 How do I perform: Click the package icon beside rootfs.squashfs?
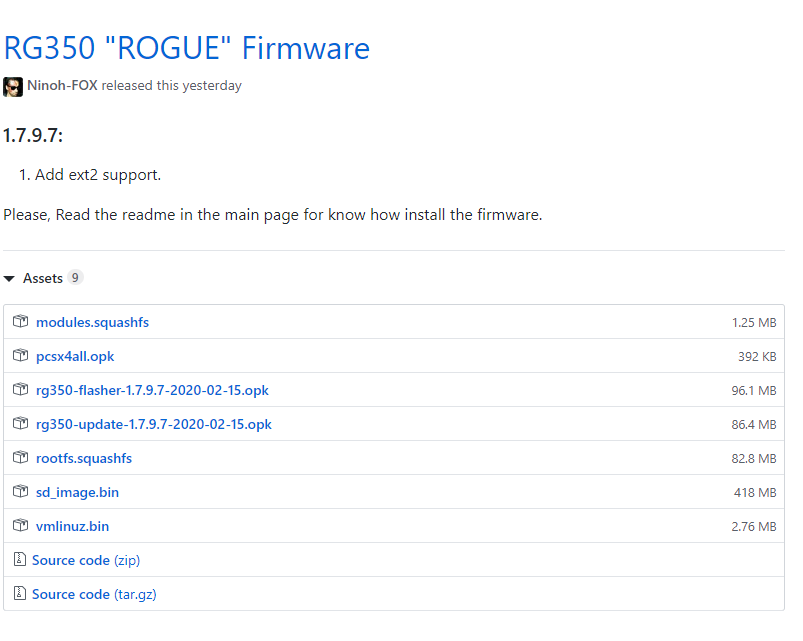tap(20, 457)
